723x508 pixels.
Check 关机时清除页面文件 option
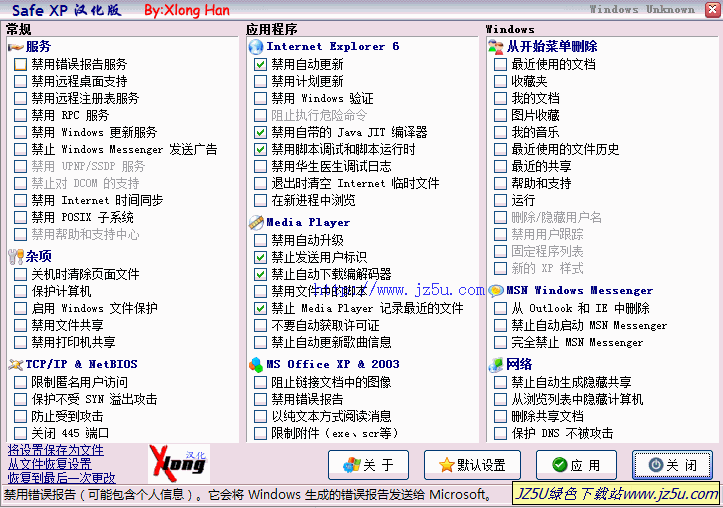tap(20, 275)
